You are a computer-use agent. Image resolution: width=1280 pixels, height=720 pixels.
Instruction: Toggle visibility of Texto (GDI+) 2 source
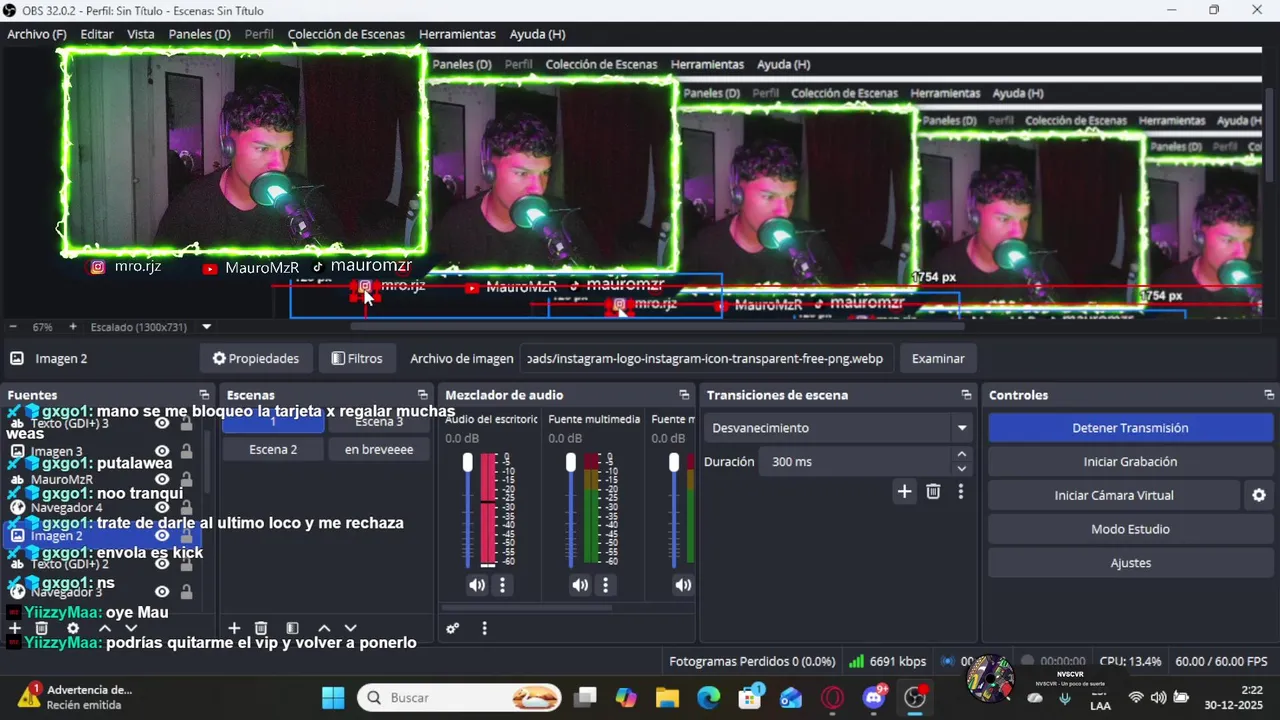pos(162,564)
